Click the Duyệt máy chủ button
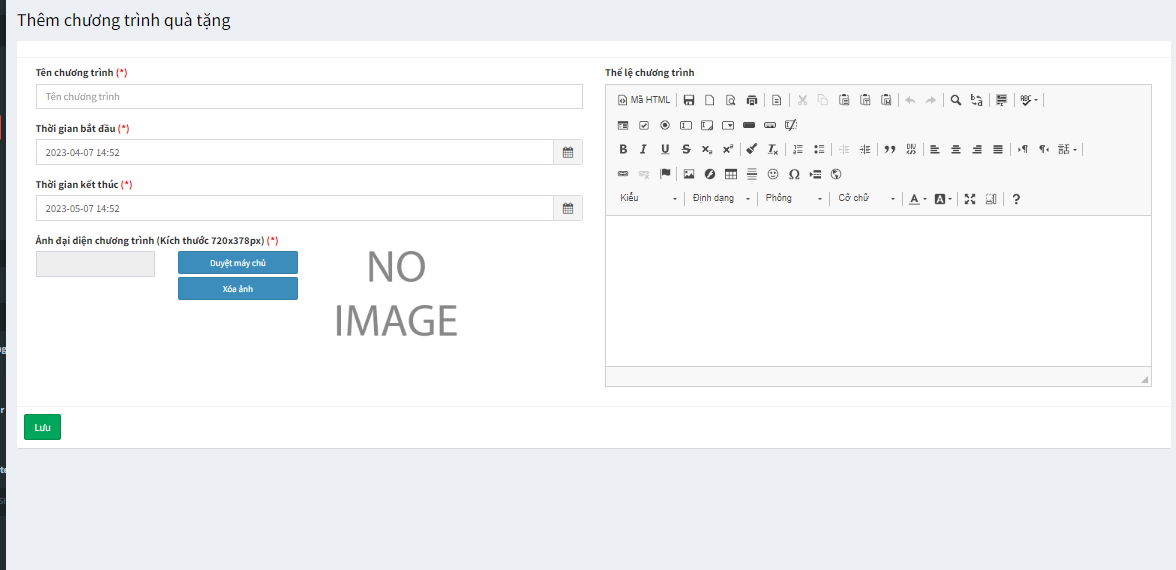1176x570 pixels. pyautogui.click(x=238, y=262)
